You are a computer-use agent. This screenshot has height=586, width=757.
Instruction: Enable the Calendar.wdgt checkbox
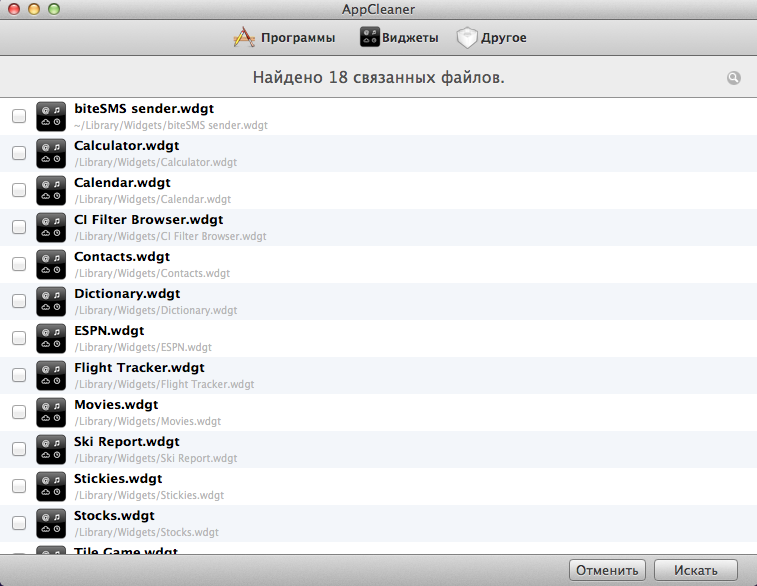[x=19, y=190]
